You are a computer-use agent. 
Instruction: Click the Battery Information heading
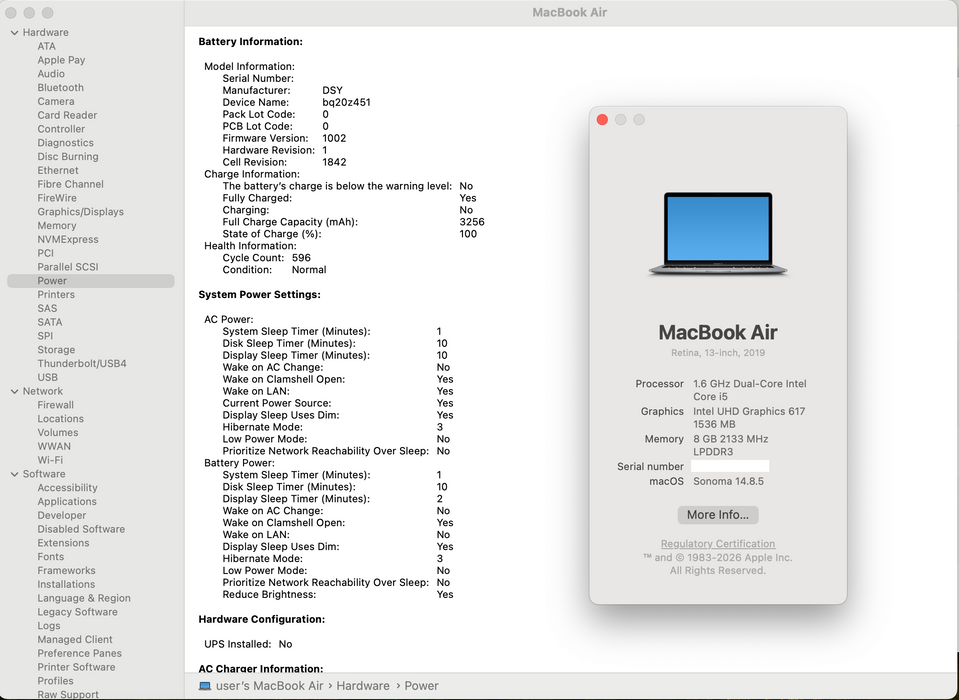tap(251, 42)
